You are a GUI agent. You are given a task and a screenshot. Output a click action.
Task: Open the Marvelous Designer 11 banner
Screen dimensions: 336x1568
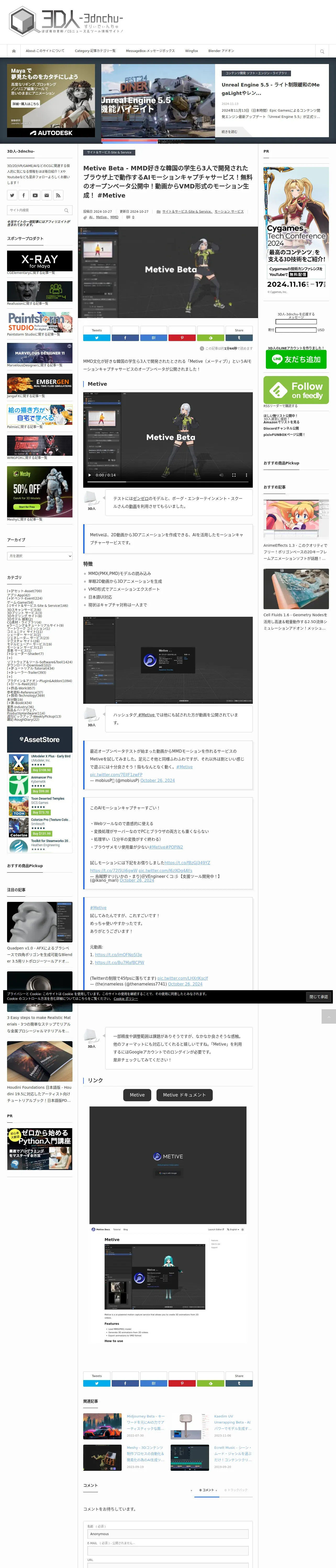40,353
